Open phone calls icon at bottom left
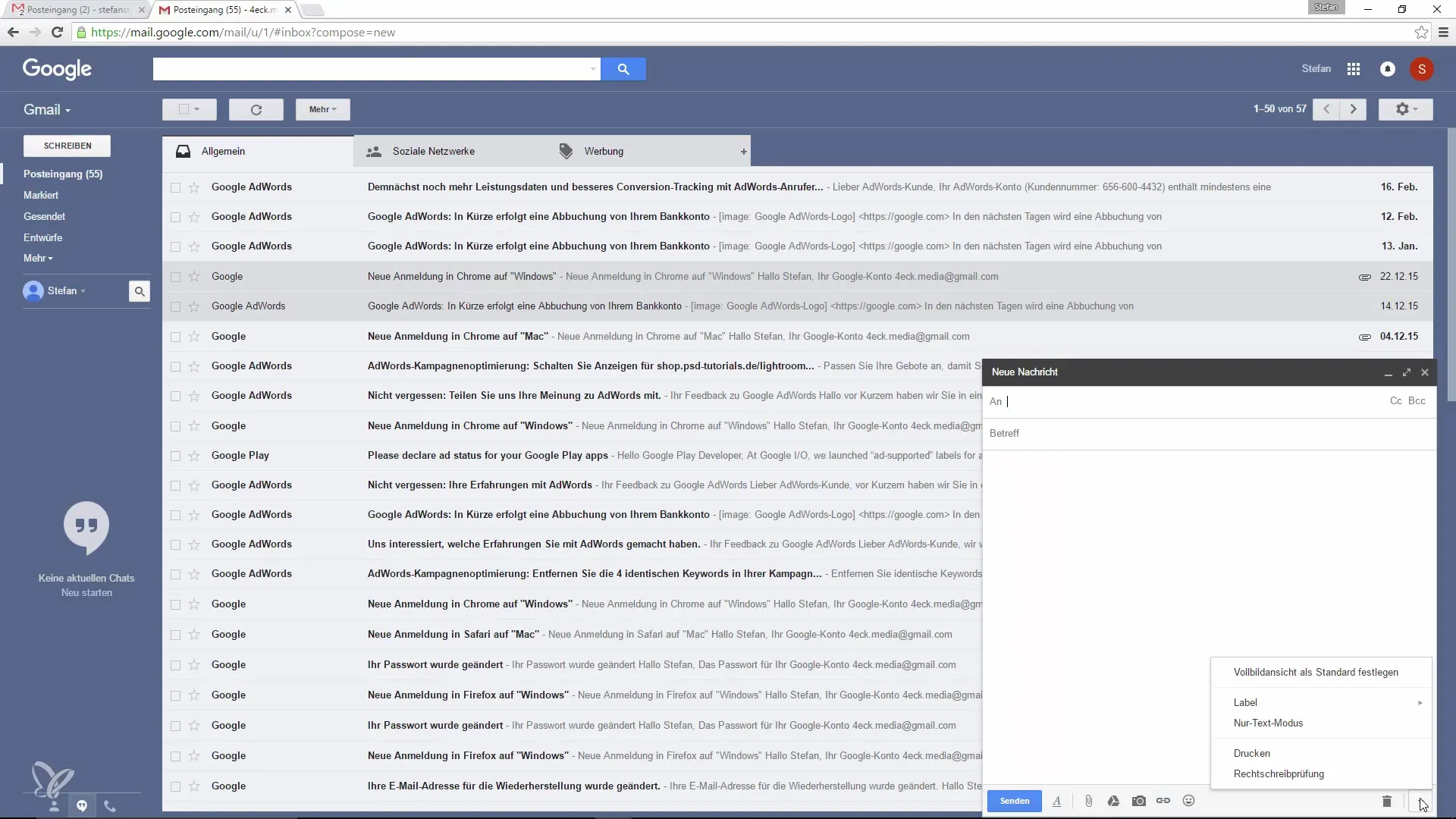 tap(110, 806)
